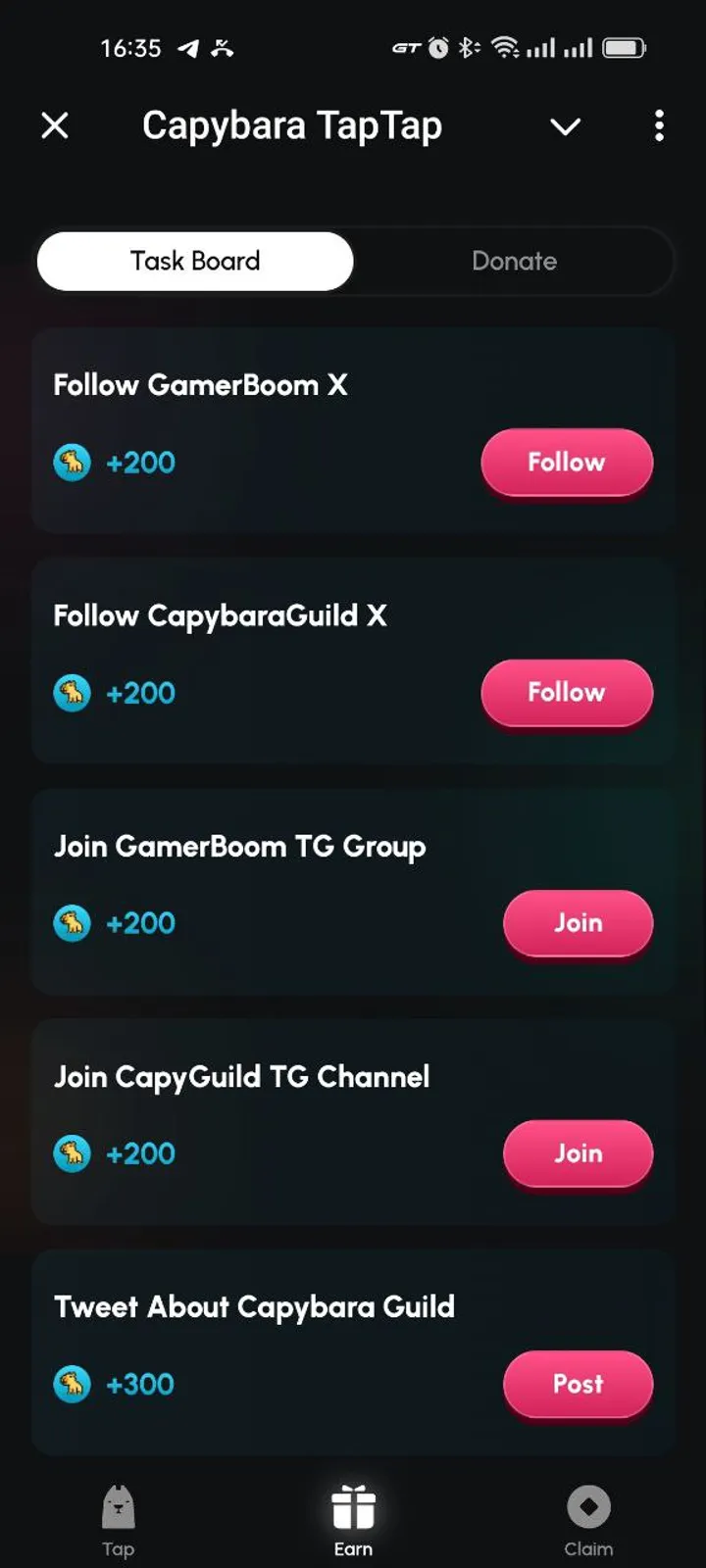Open the three-dot overflow menu

(x=659, y=125)
